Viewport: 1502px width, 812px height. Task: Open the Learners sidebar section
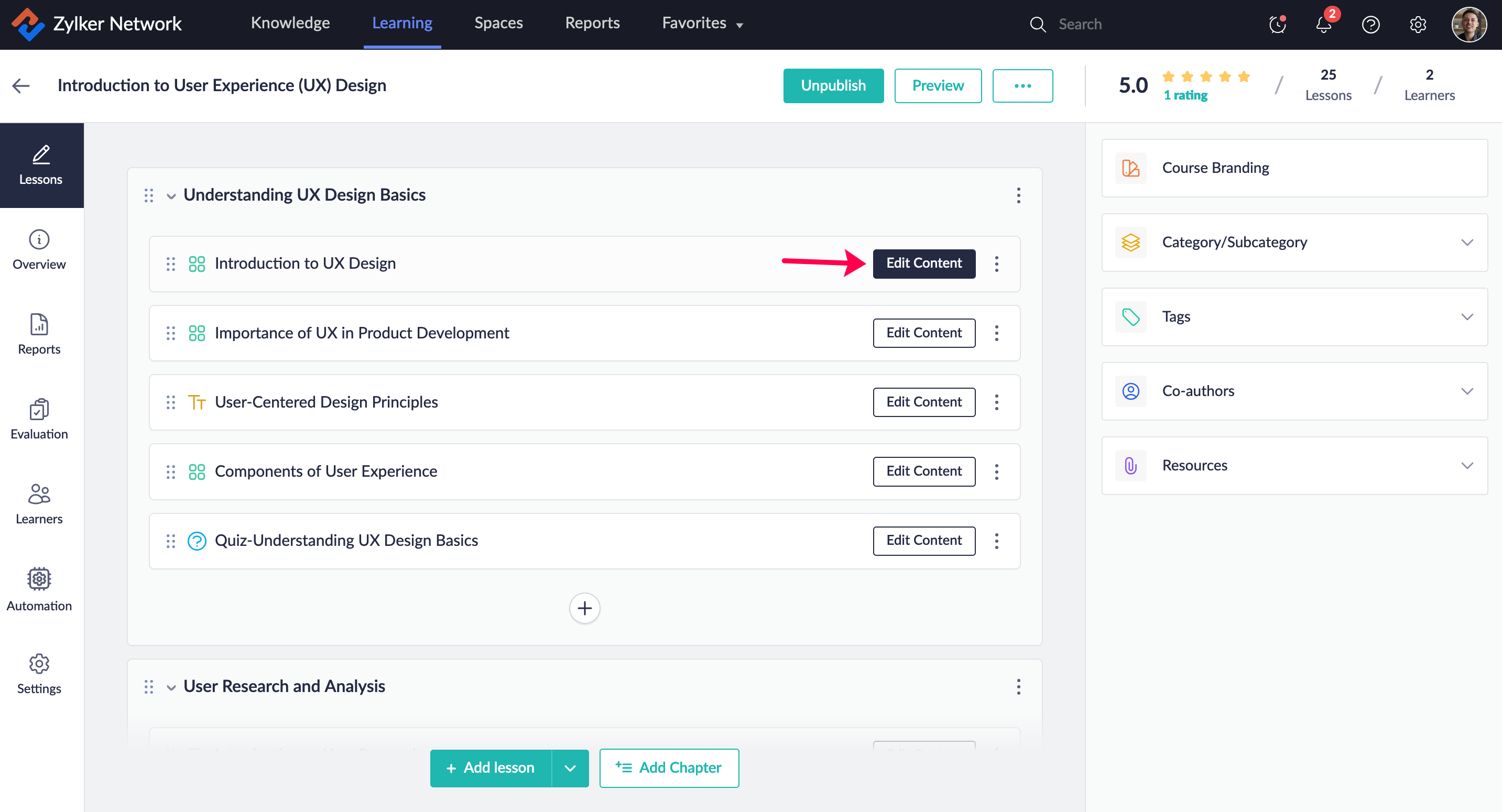pyautogui.click(x=39, y=503)
